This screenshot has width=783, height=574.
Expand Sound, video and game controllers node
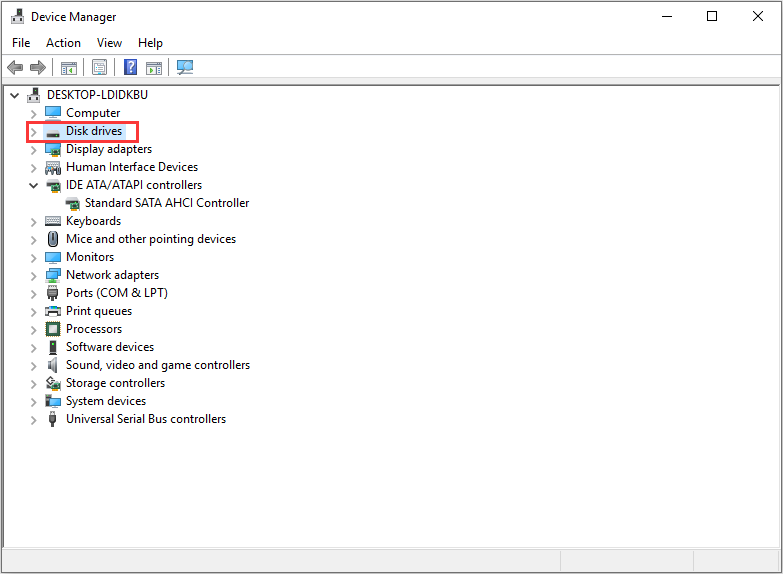pyautogui.click(x=33, y=366)
